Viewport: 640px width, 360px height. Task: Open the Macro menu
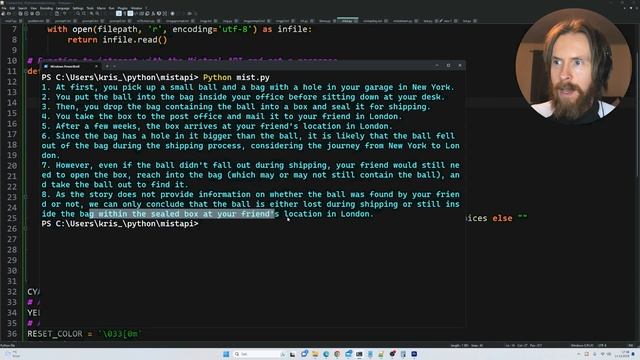[101, 8]
